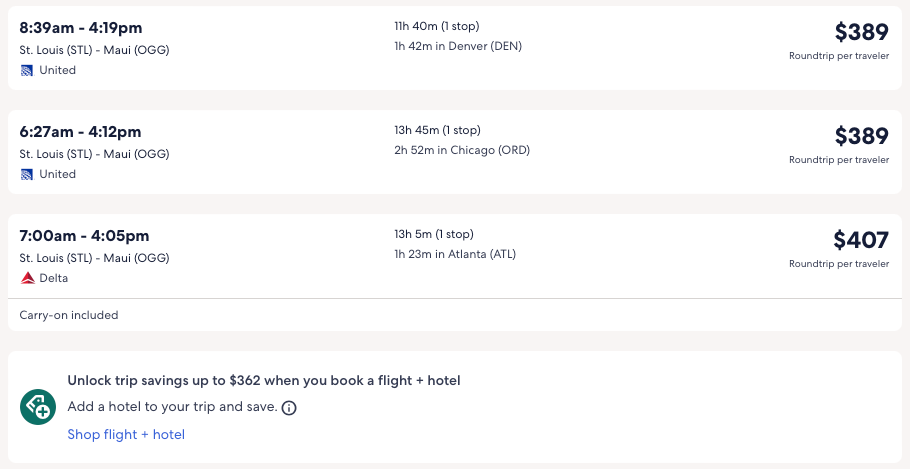Select the 6:27am - 4:12pm United flight
910x469 pixels.
[x=80, y=132]
